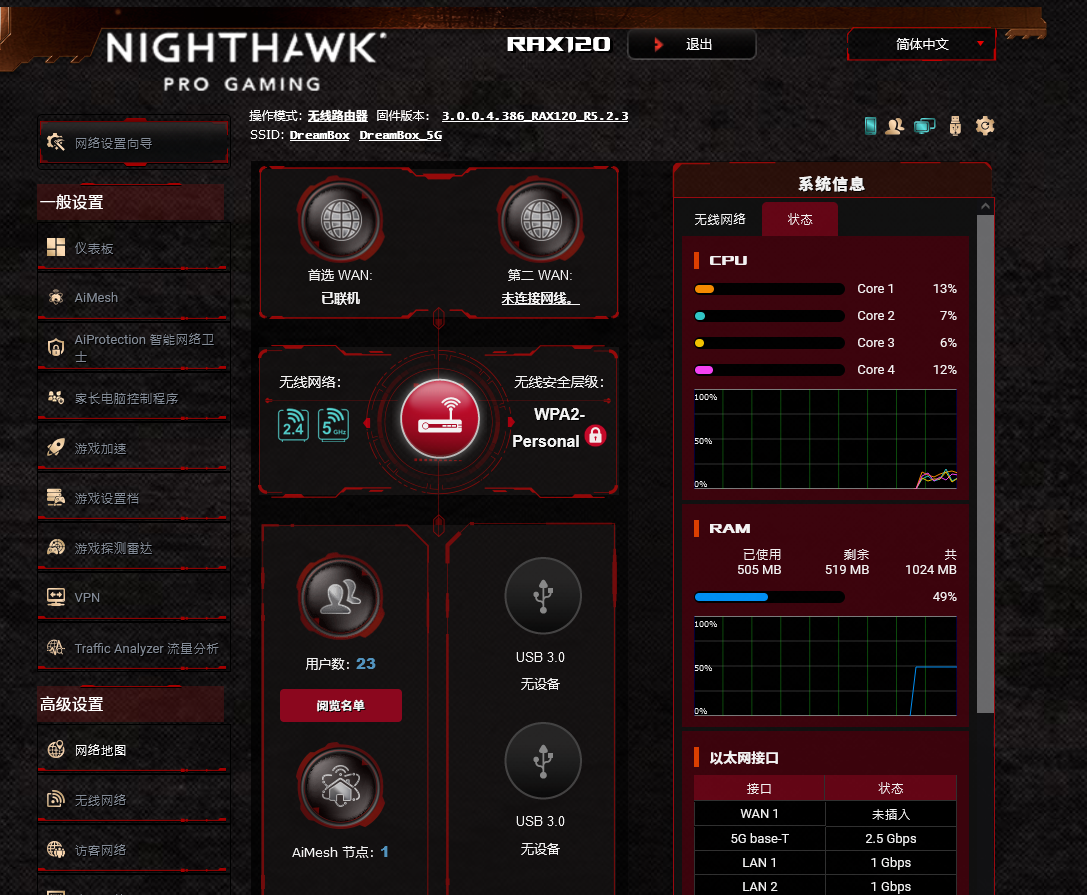Click the scroll up arrow in system info
The height and width of the screenshot is (895, 1087).
(985, 206)
